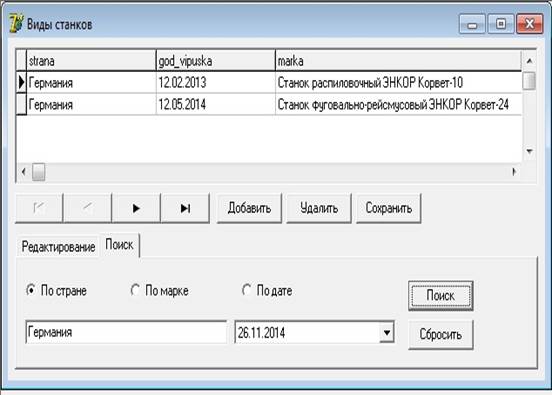The image size is (552, 395).
Task: Minimize the Виды станков window
Action: 472,24
